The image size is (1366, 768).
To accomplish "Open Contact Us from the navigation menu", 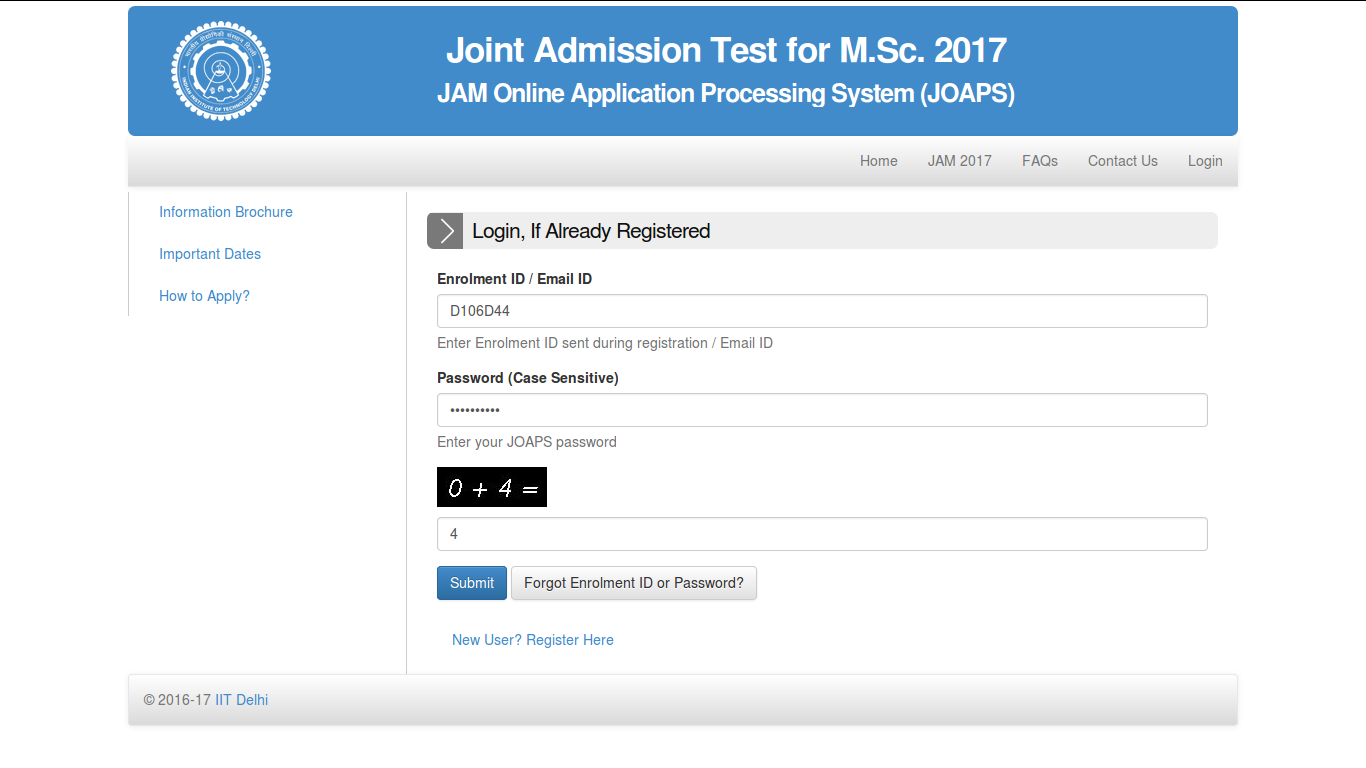I will pos(1122,161).
